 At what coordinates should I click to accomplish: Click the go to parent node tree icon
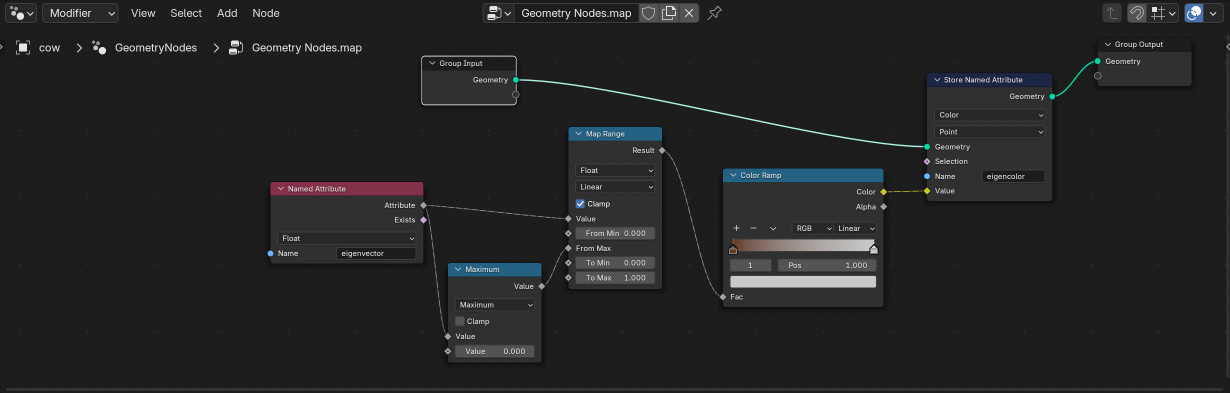(1112, 13)
